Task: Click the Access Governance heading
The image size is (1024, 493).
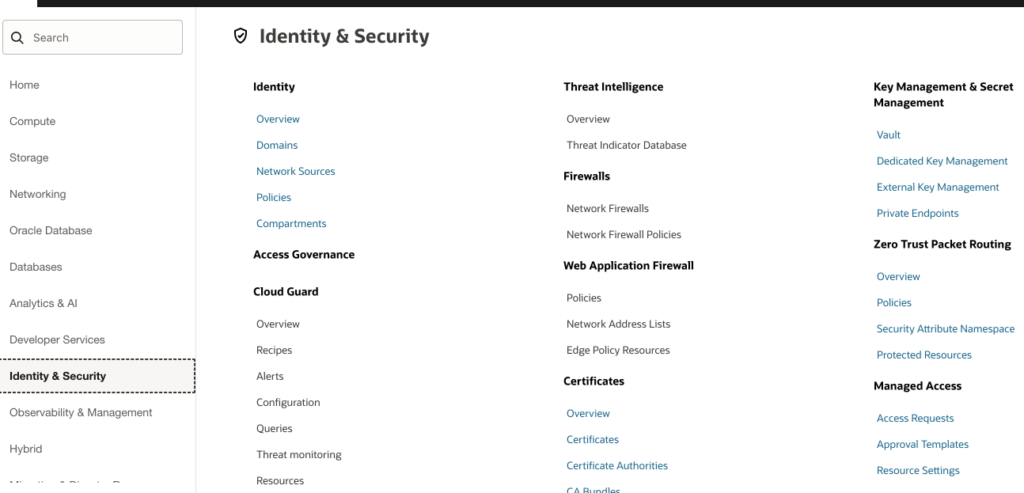Action: pyautogui.click(x=303, y=254)
